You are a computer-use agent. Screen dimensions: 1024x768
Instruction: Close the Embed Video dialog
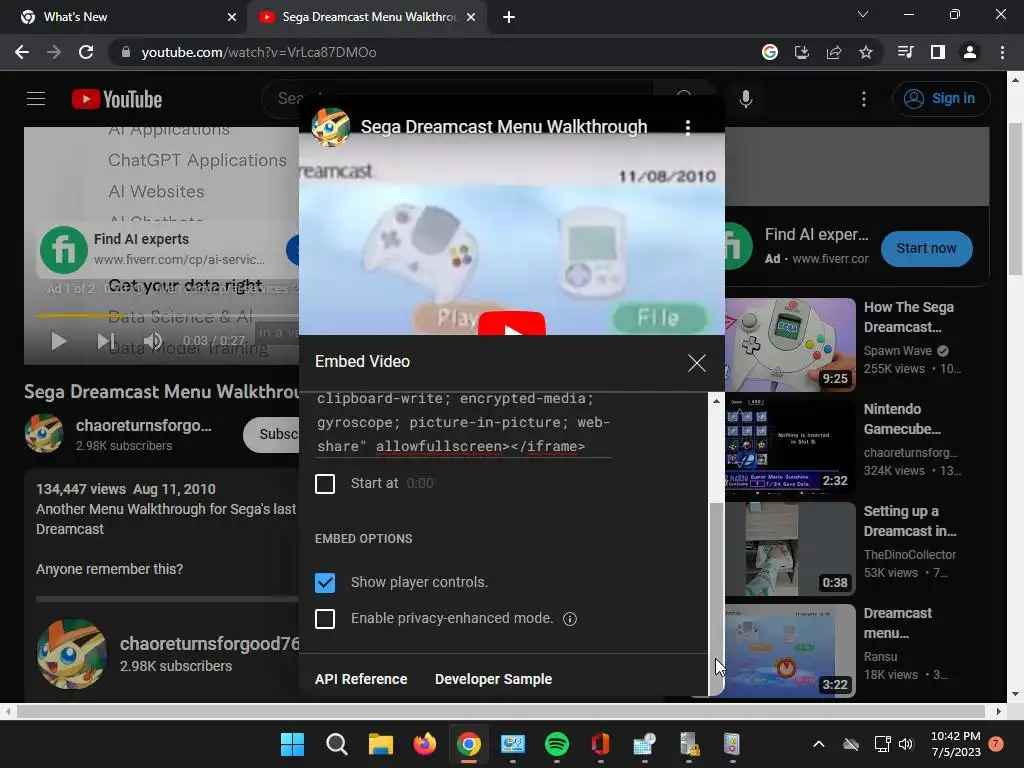(x=696, y=362)
